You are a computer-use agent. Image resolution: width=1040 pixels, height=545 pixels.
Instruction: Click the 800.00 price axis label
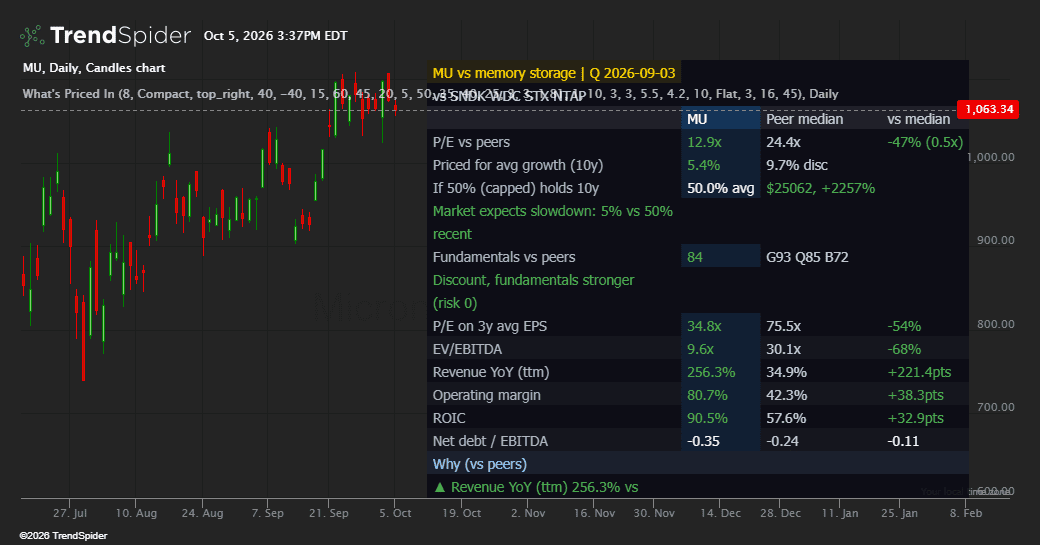coord(995,324)
